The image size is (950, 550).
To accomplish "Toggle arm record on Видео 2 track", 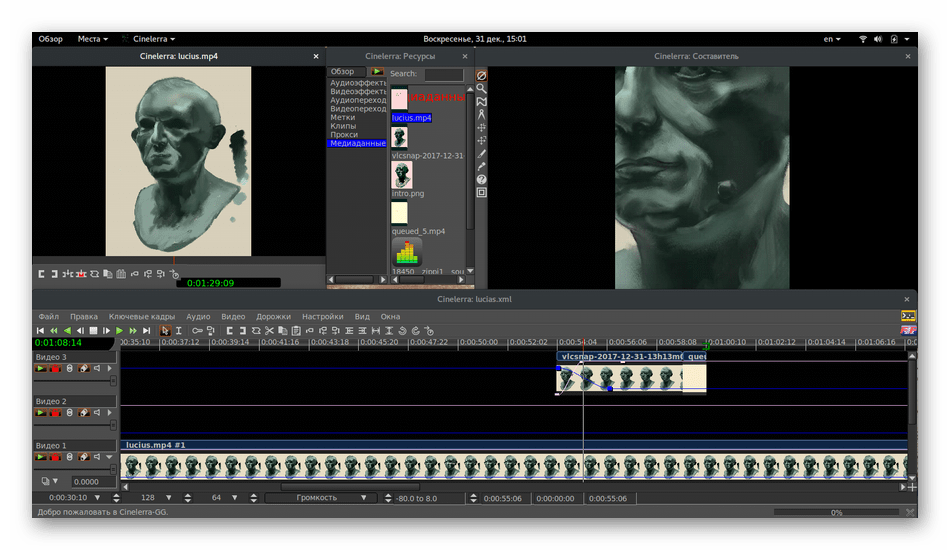I will 55,412.
